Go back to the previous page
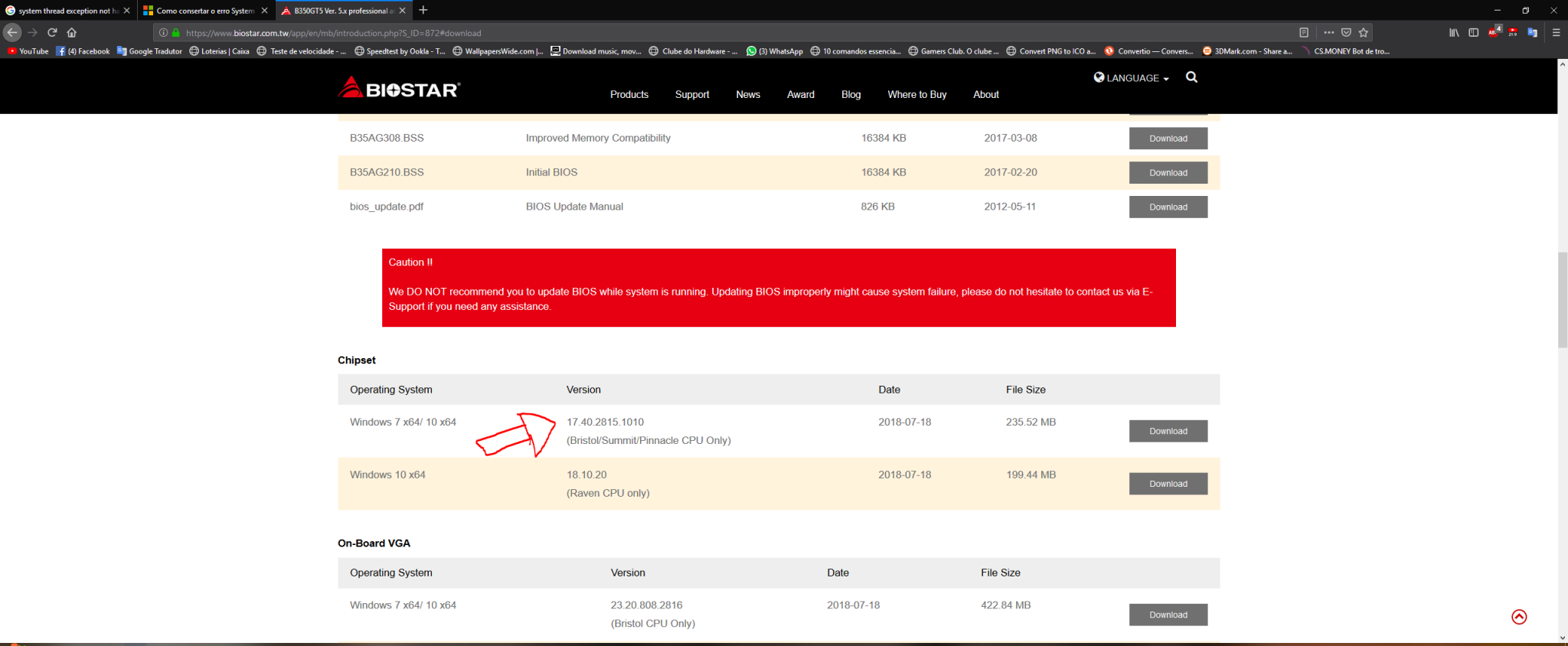The height and width of the screenshot is (646, 1568). (x=12, y=33)
